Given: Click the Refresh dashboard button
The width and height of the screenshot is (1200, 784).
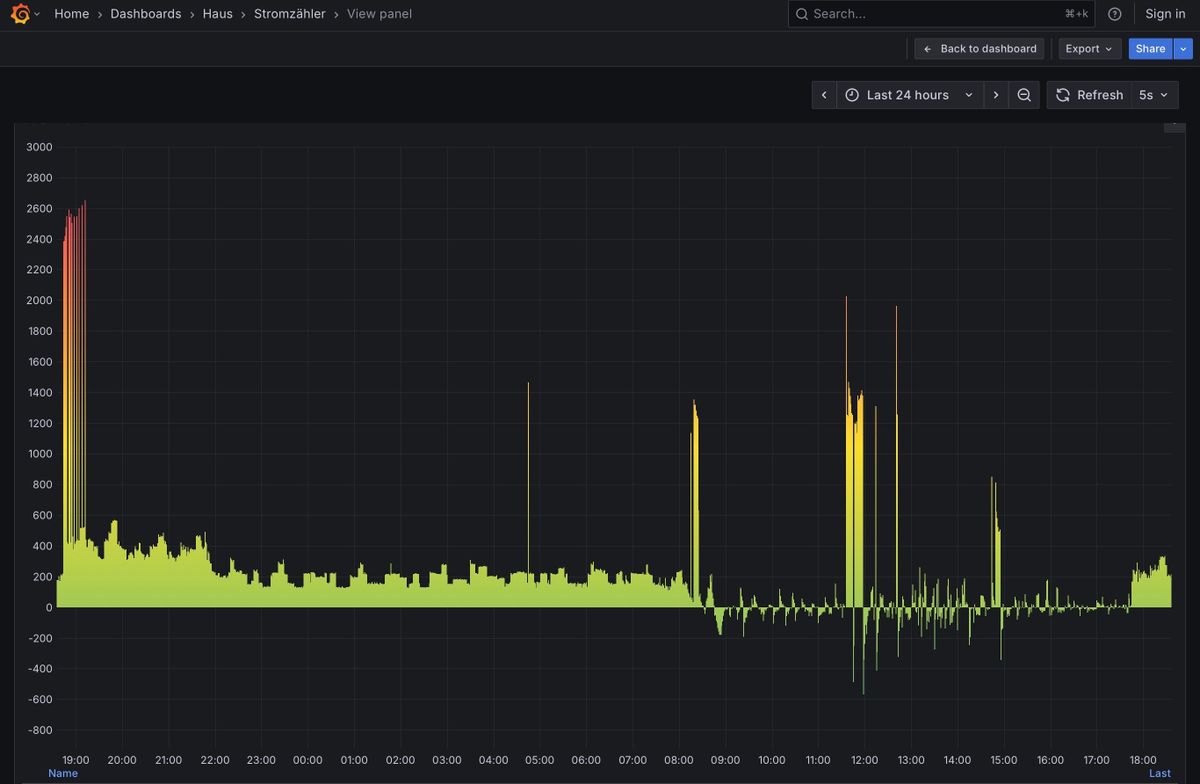Looking at the screenshot, I should coord(1089,95).
